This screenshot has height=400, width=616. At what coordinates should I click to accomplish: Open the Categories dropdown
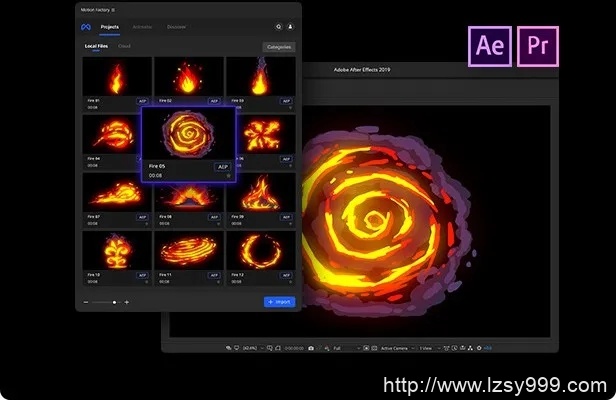point(278,46)
